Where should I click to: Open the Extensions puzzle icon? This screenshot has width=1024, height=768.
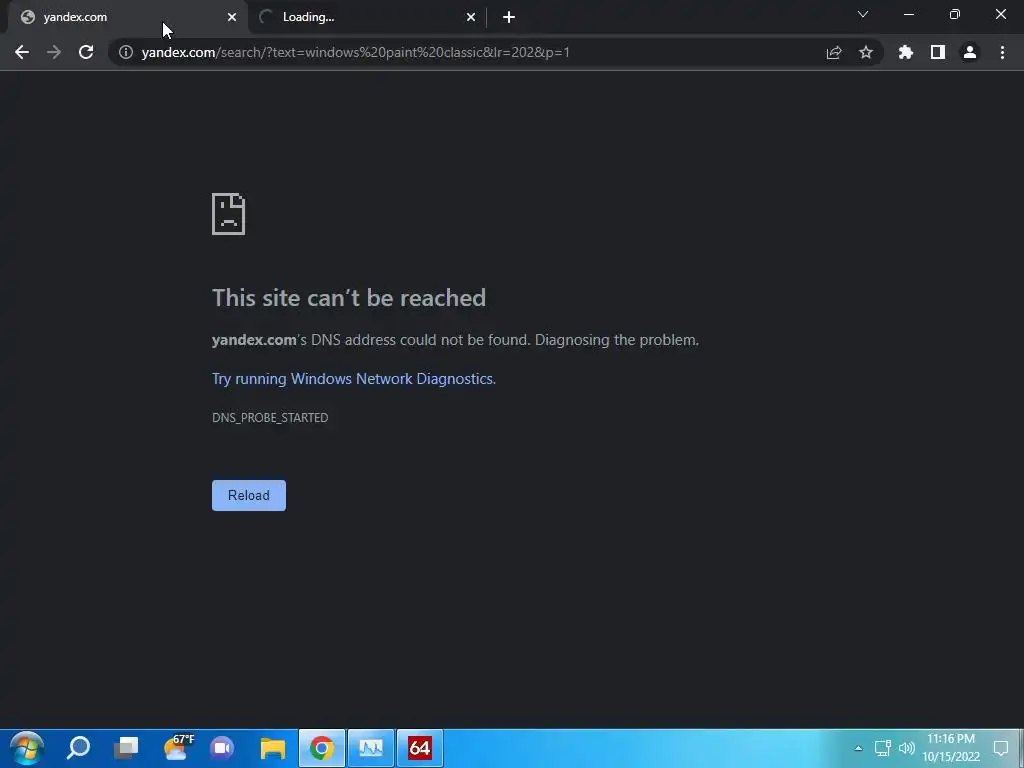906,52
